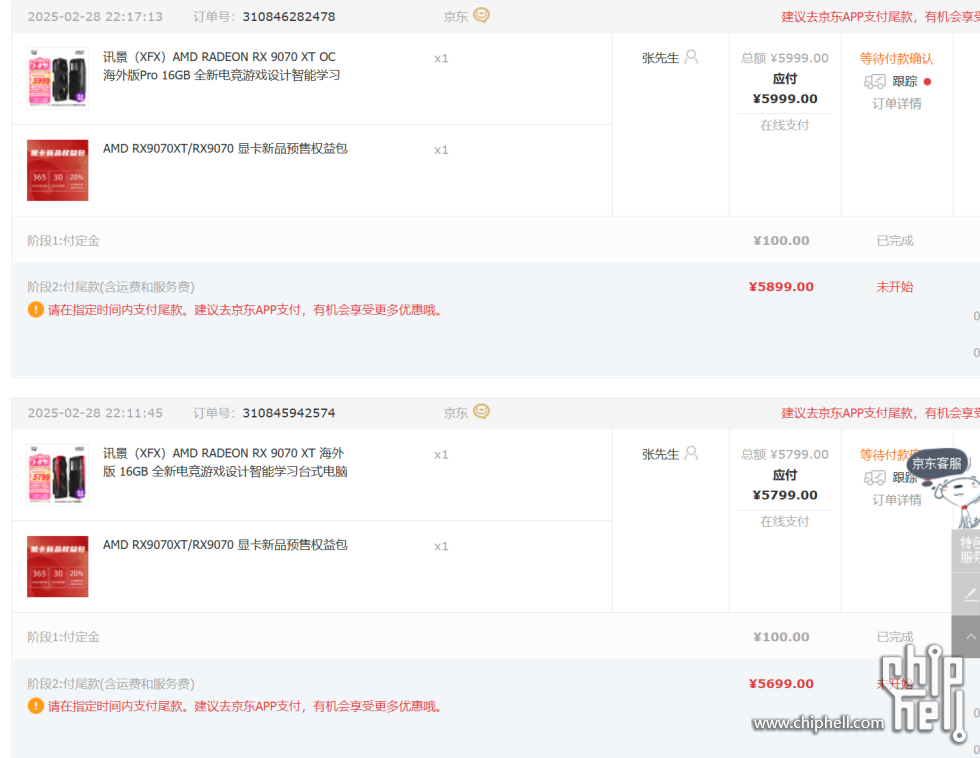The height and width of the screenshot is (758, 980).
Task: Click 阶段1:付定金 label in first order
Action: [x=63, y=241]
